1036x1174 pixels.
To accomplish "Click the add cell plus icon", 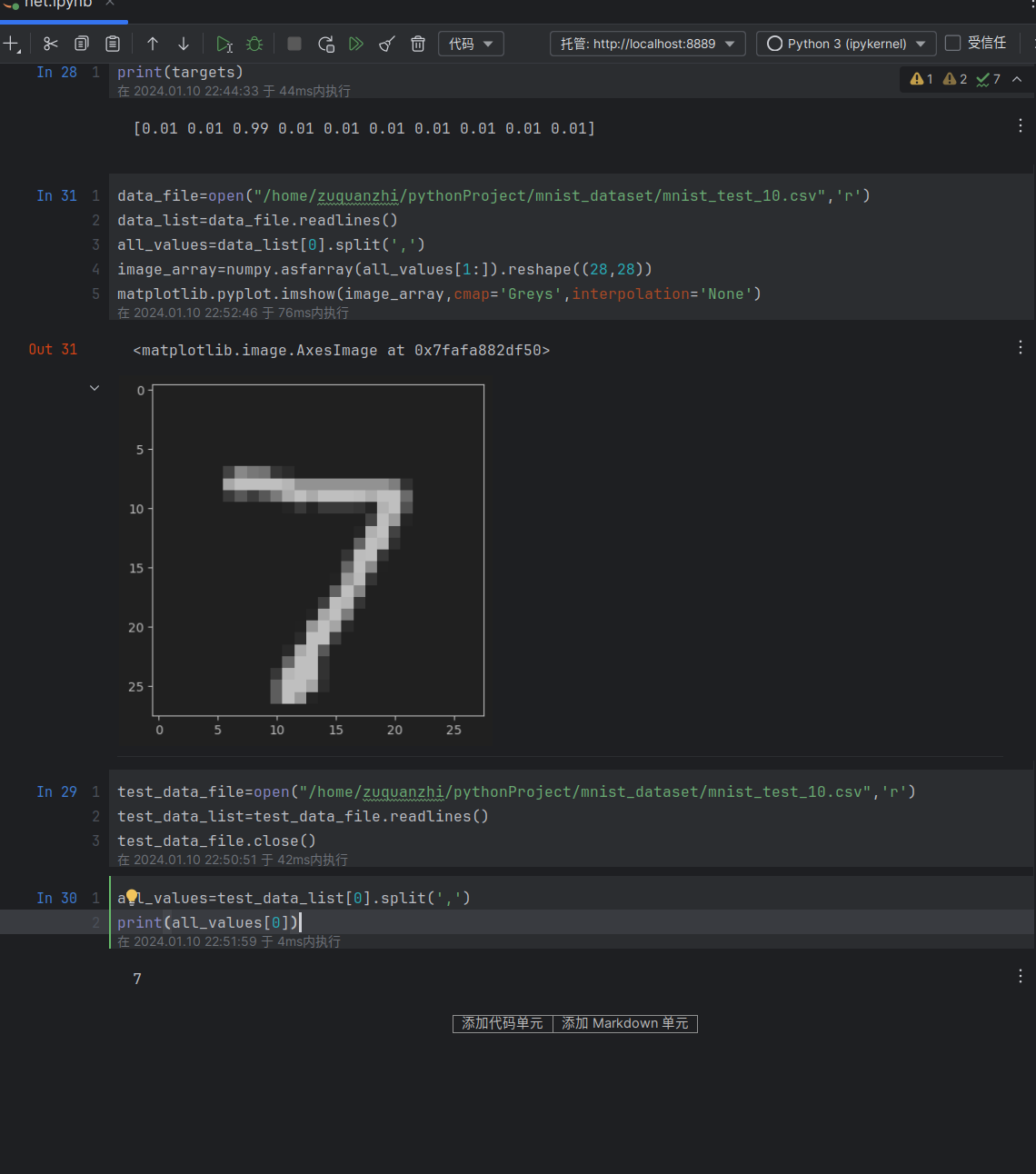I will tap(12, 44).
